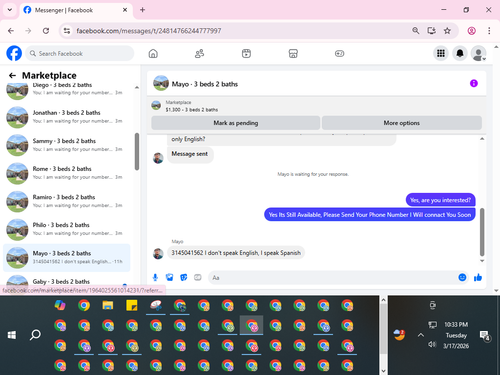Show hidden system tray icons
Image resolution: width=500 pixels, height=375 pixels.
(421, 335)
